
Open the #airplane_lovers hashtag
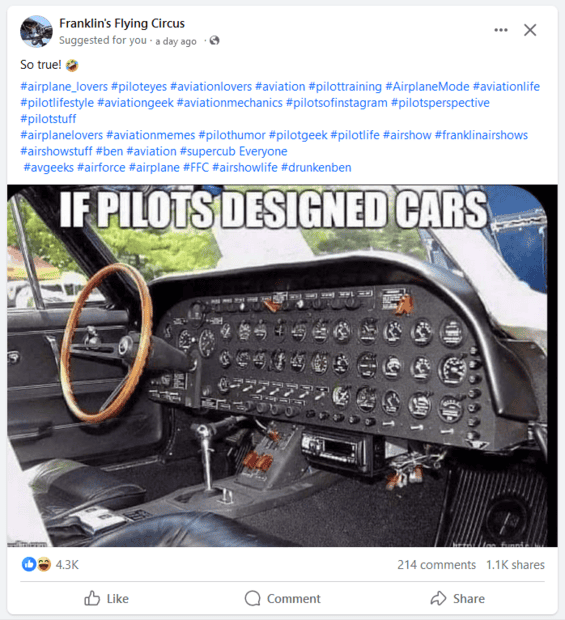pos(64,87)
